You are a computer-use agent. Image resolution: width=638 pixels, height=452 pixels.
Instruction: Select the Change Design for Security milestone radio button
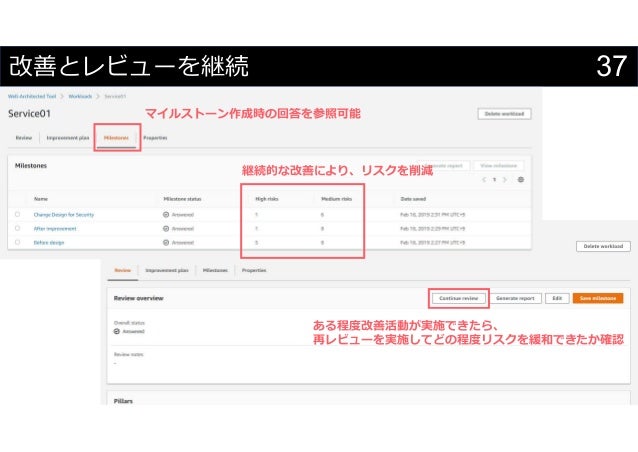coord(17,214)
